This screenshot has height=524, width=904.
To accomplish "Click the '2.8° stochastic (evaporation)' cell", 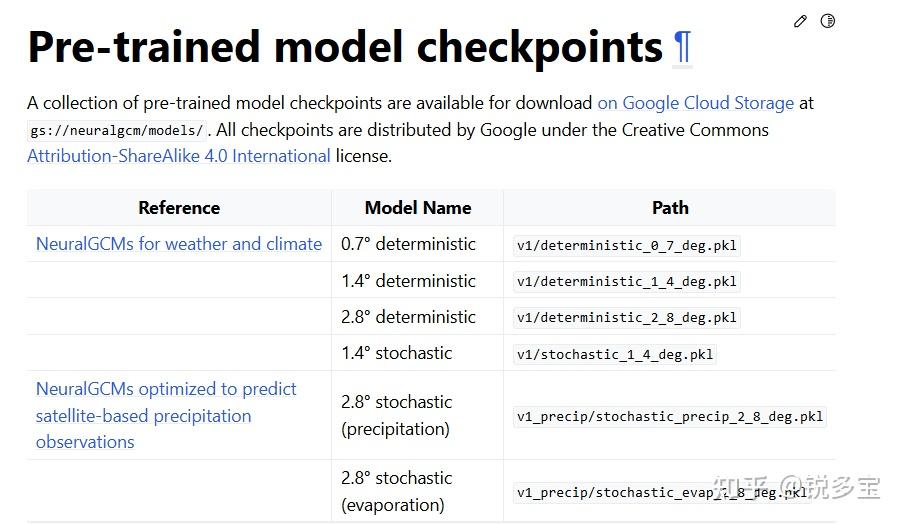I will click(396, 491).
